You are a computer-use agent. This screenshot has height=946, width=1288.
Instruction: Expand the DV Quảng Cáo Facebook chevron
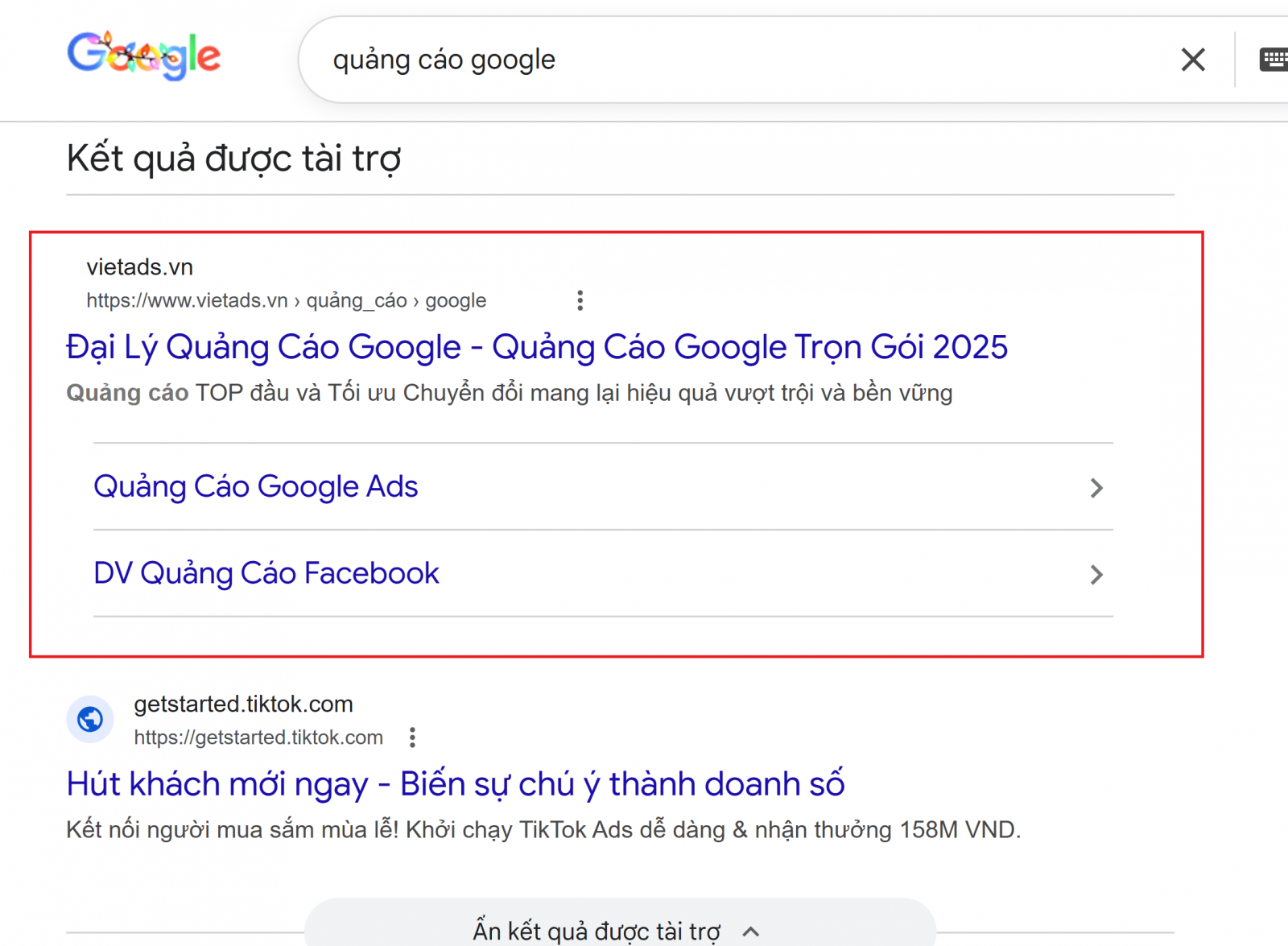(1096, 574)
